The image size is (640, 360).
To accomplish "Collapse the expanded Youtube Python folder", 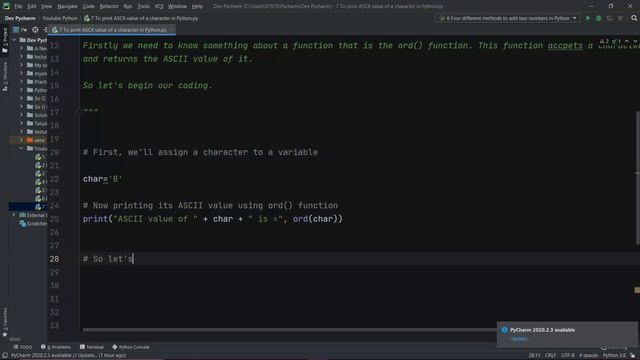I will click(22, 148).
